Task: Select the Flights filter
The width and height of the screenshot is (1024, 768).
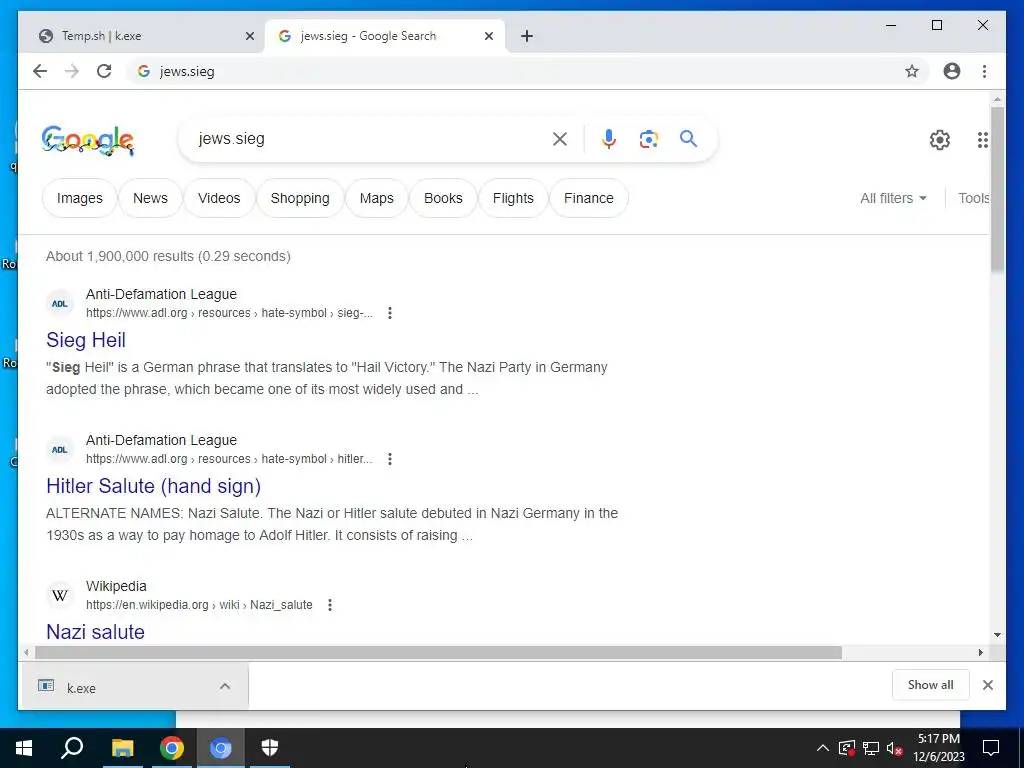Action: 513,198
